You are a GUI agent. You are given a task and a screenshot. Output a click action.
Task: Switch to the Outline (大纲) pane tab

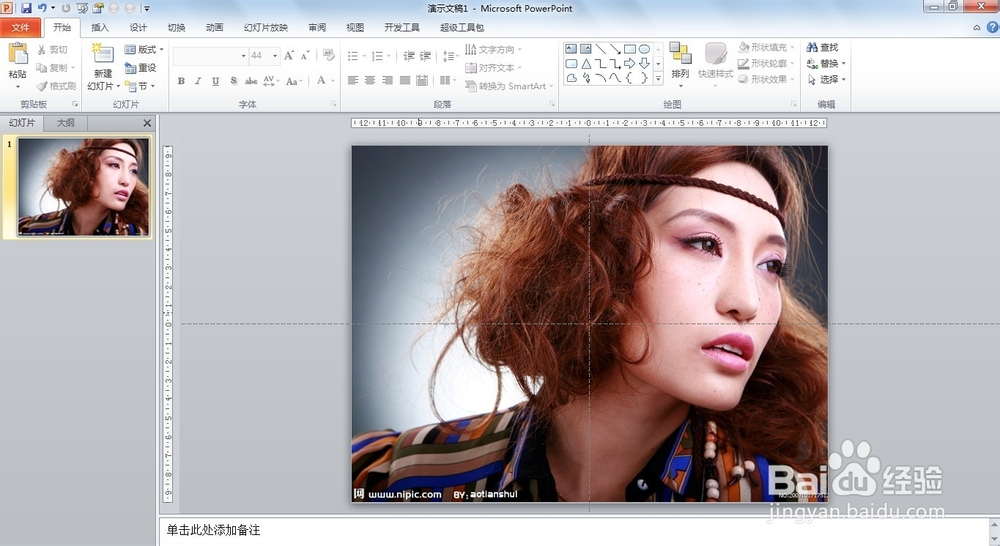pyautogui.click(x=65, y=123)
